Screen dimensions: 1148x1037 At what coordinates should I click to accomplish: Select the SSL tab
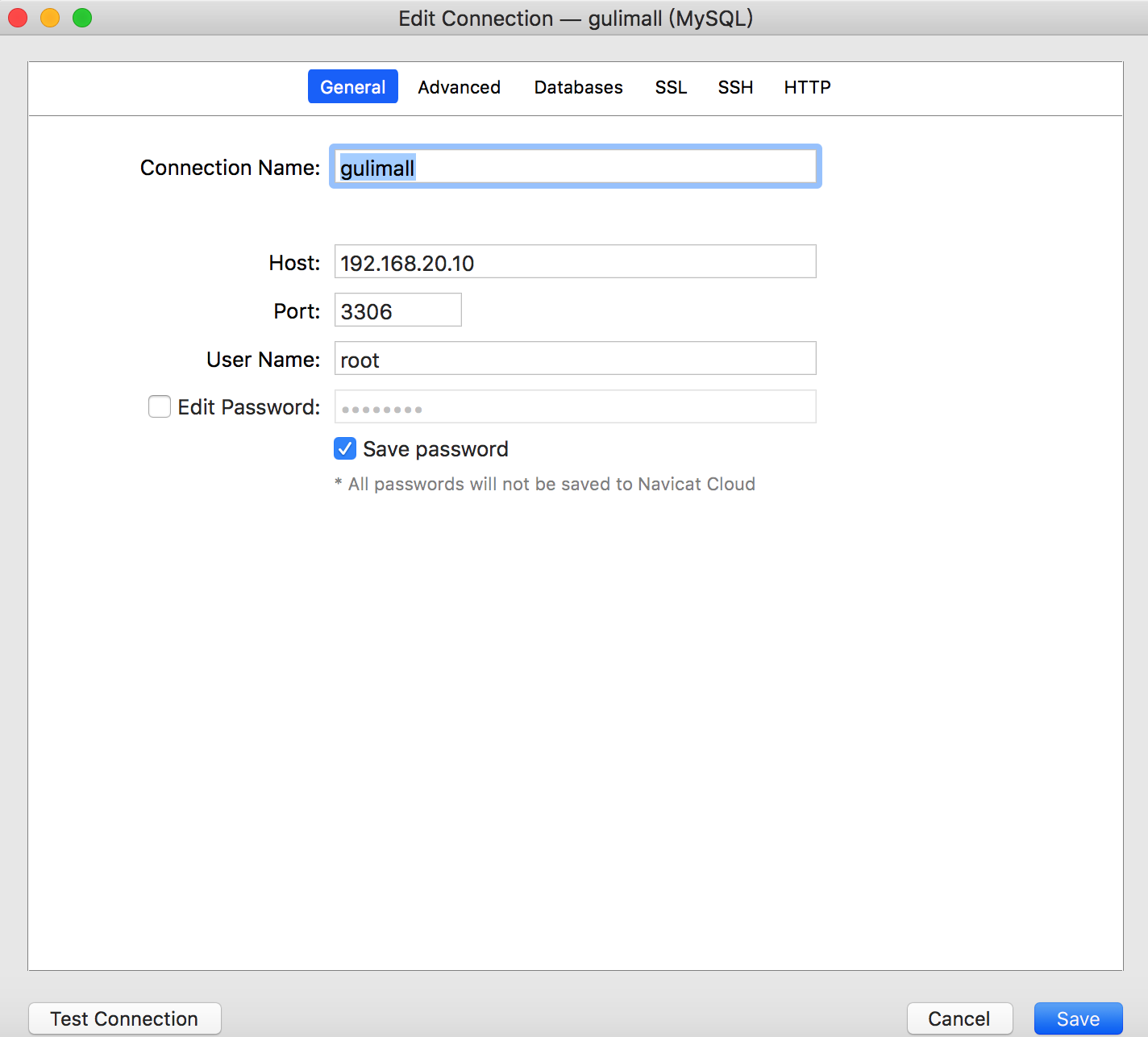671,87
